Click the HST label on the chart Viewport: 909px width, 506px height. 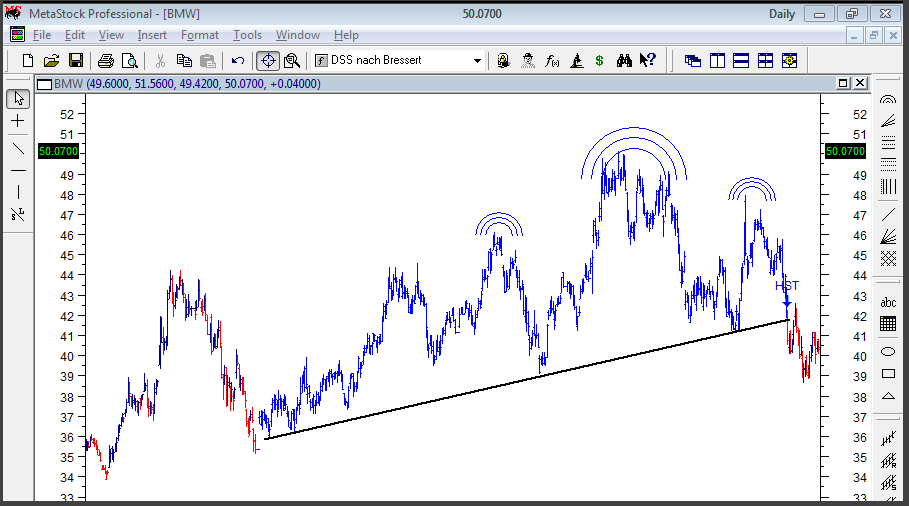coord(787,286)
